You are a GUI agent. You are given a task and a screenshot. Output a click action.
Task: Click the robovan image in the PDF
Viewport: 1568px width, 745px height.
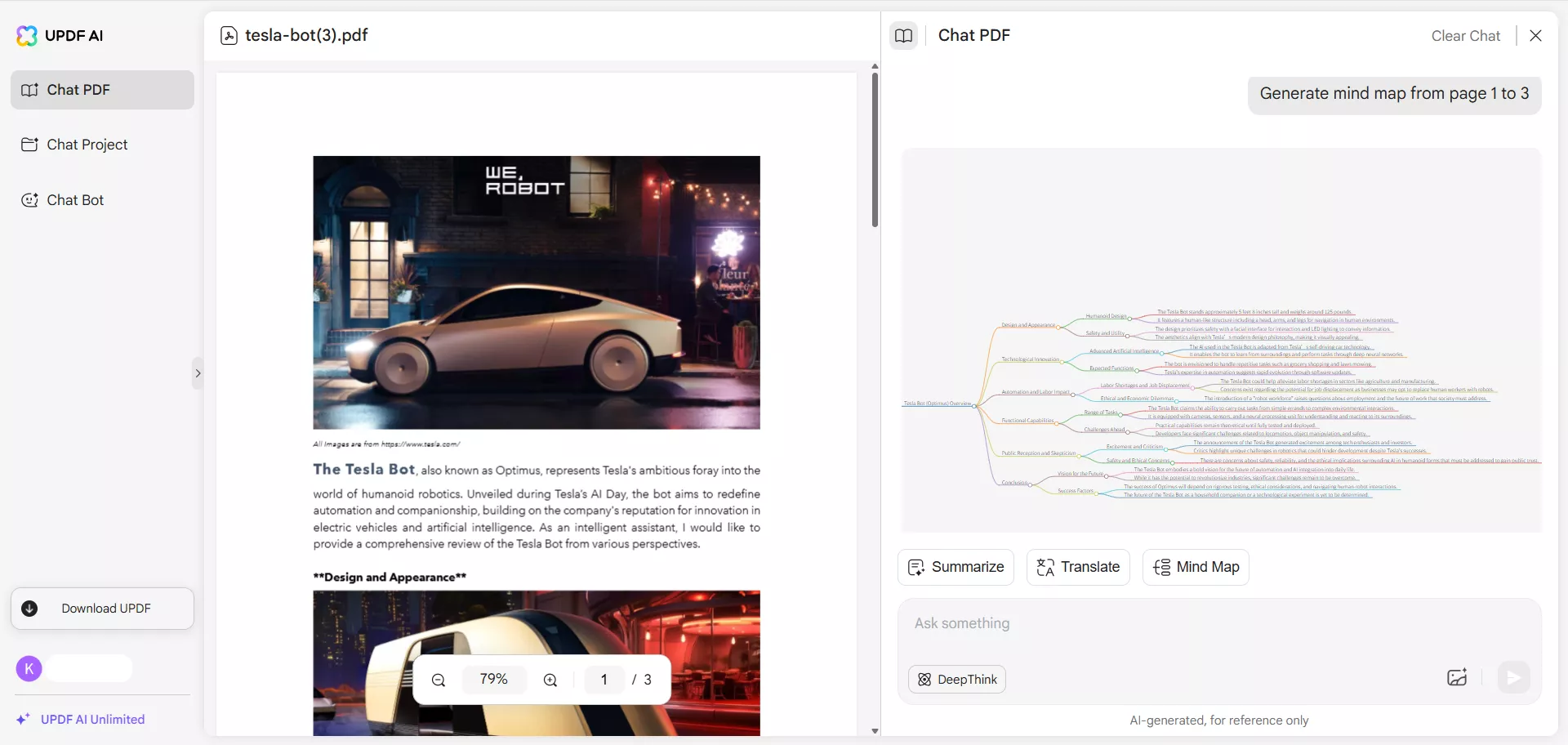coord(537,663)
